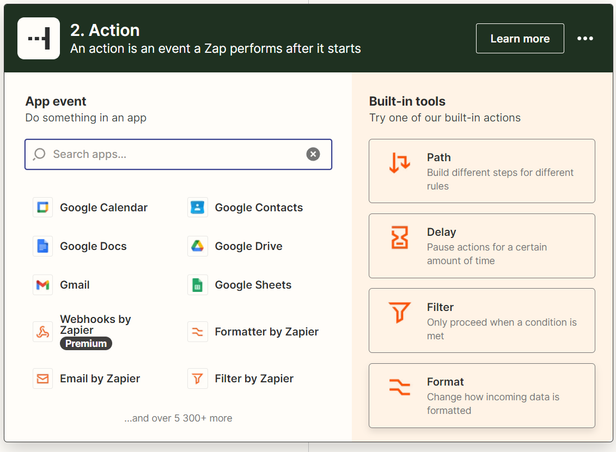This screenshot has width=616, height=452.
Task: Select the Email by Zapier icon
Action: click(x=42, y=379)
